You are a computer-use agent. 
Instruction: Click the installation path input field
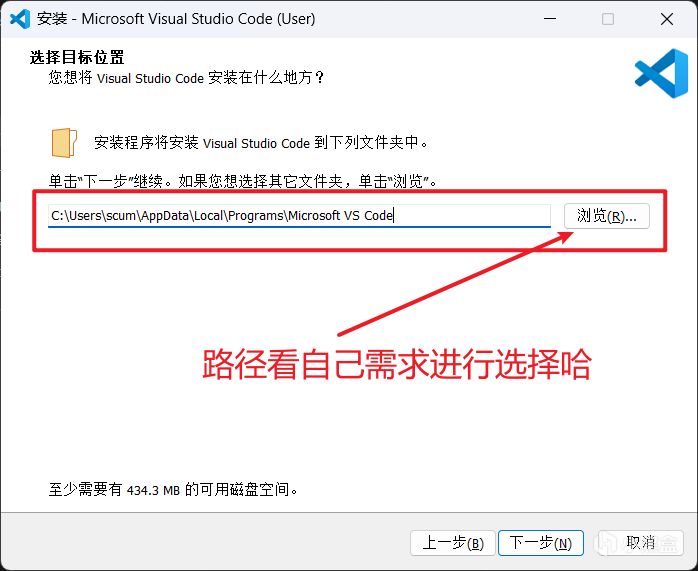[x=299, y=216]
